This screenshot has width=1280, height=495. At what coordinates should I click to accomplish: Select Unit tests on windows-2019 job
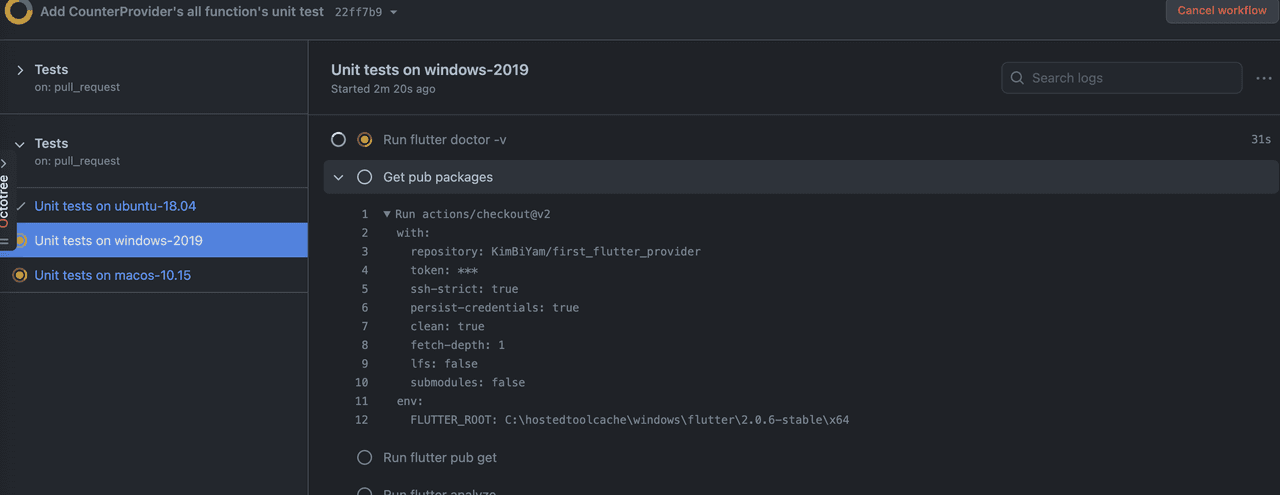point(118,241)
